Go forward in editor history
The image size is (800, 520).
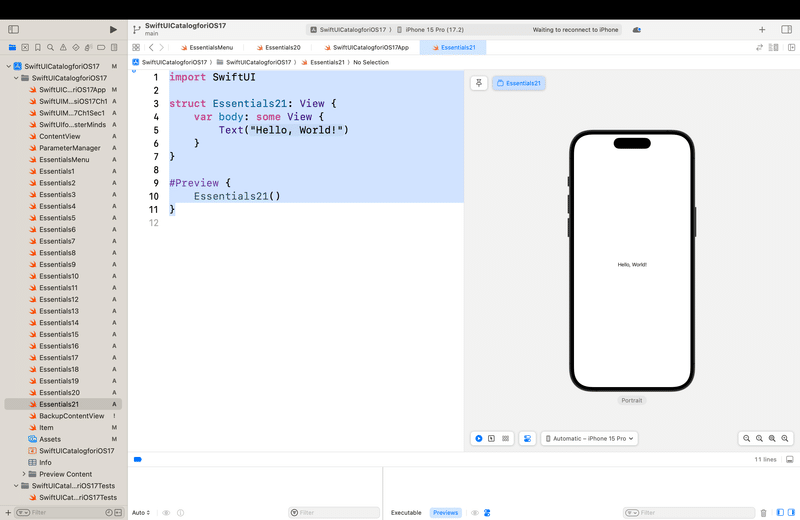pyautogui.click(x=162, y=47)
